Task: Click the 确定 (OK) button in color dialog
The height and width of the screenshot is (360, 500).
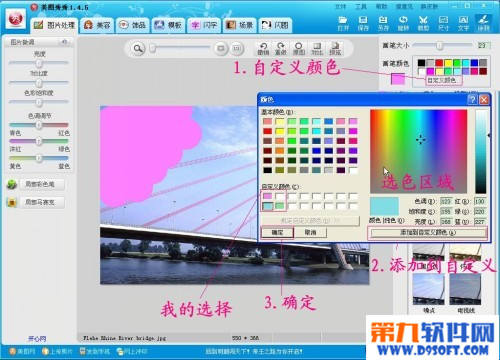Action: click(277, 232)
